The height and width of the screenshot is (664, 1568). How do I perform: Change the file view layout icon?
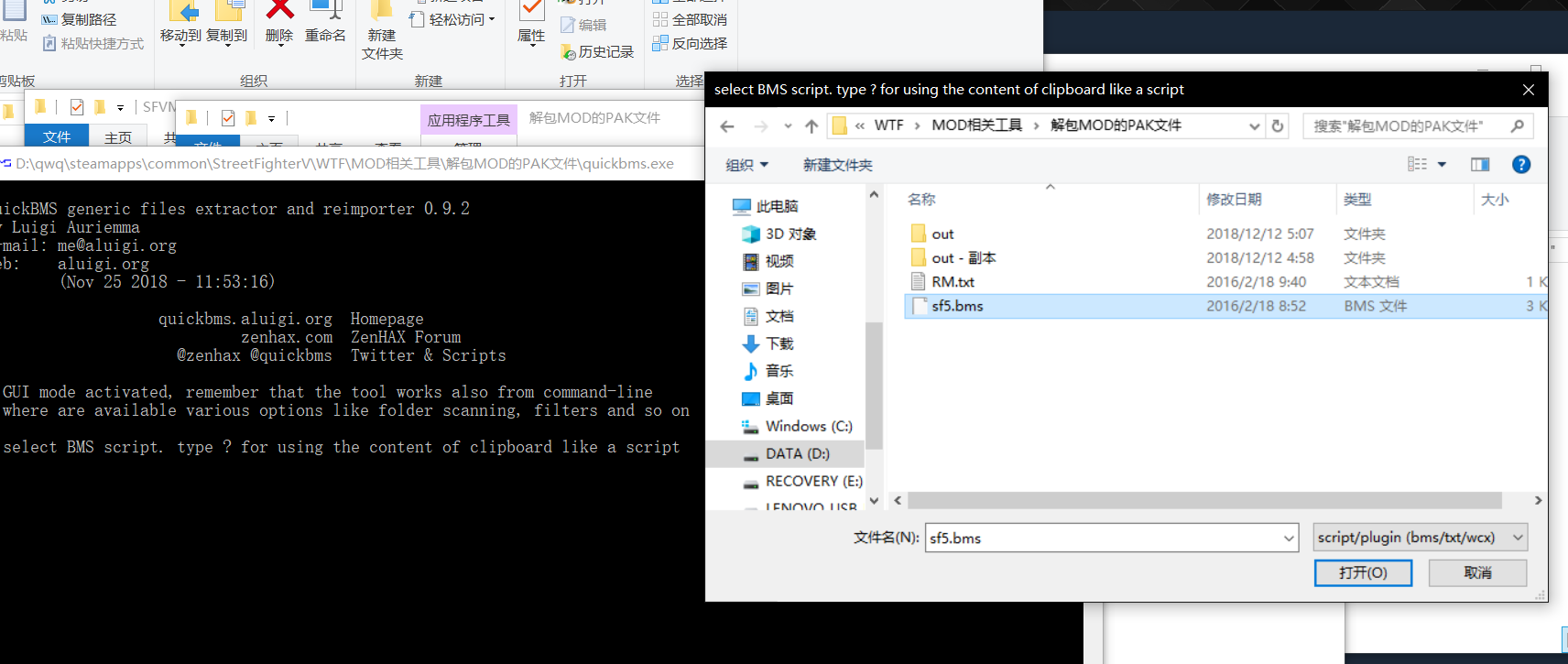[1417, 165]
